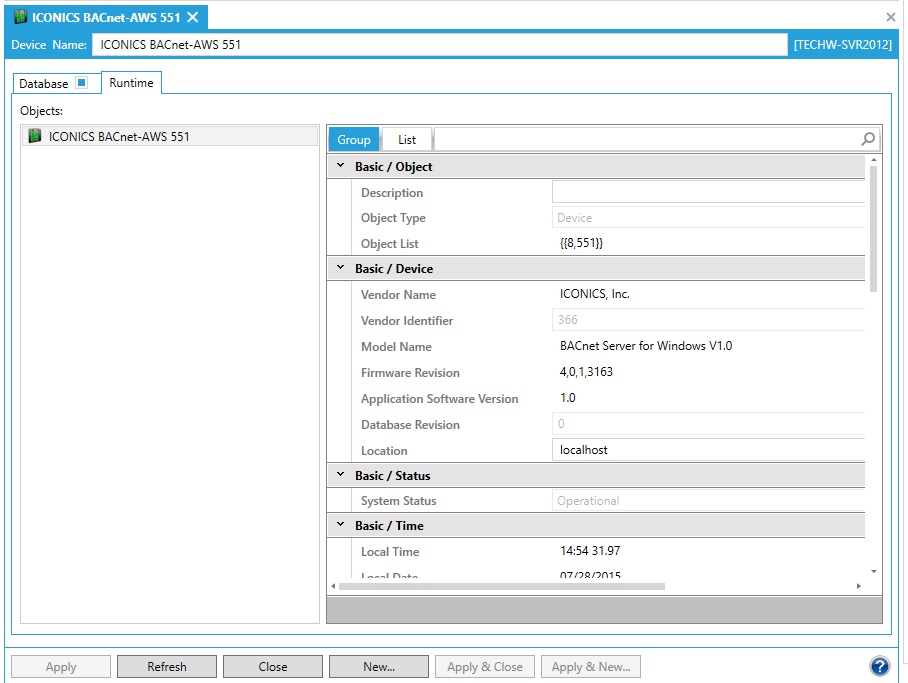The image size is (908, 683).
Task: Open the blue help icon
Action: click(x=879, y=666)
